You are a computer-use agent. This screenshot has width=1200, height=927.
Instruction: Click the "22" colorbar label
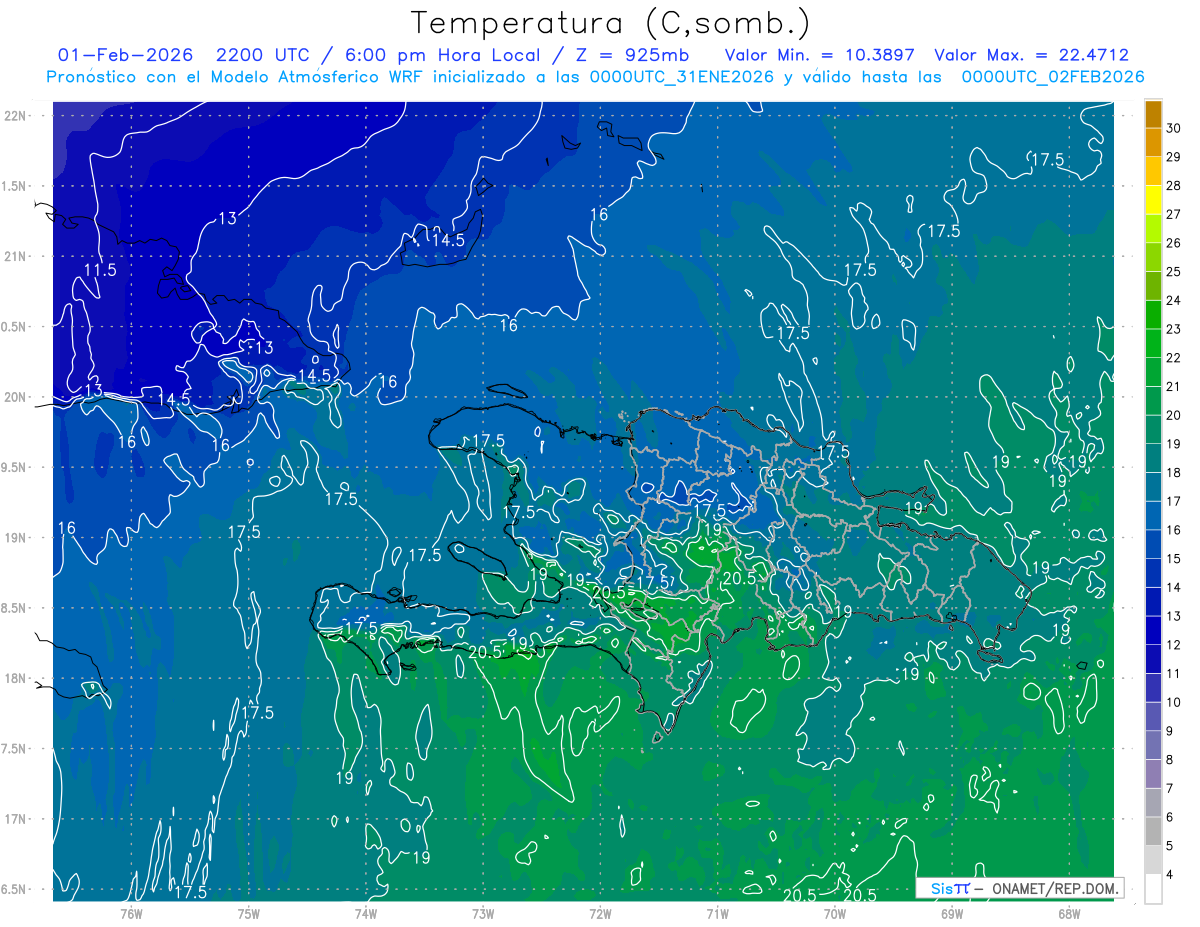pos(1173,358)
